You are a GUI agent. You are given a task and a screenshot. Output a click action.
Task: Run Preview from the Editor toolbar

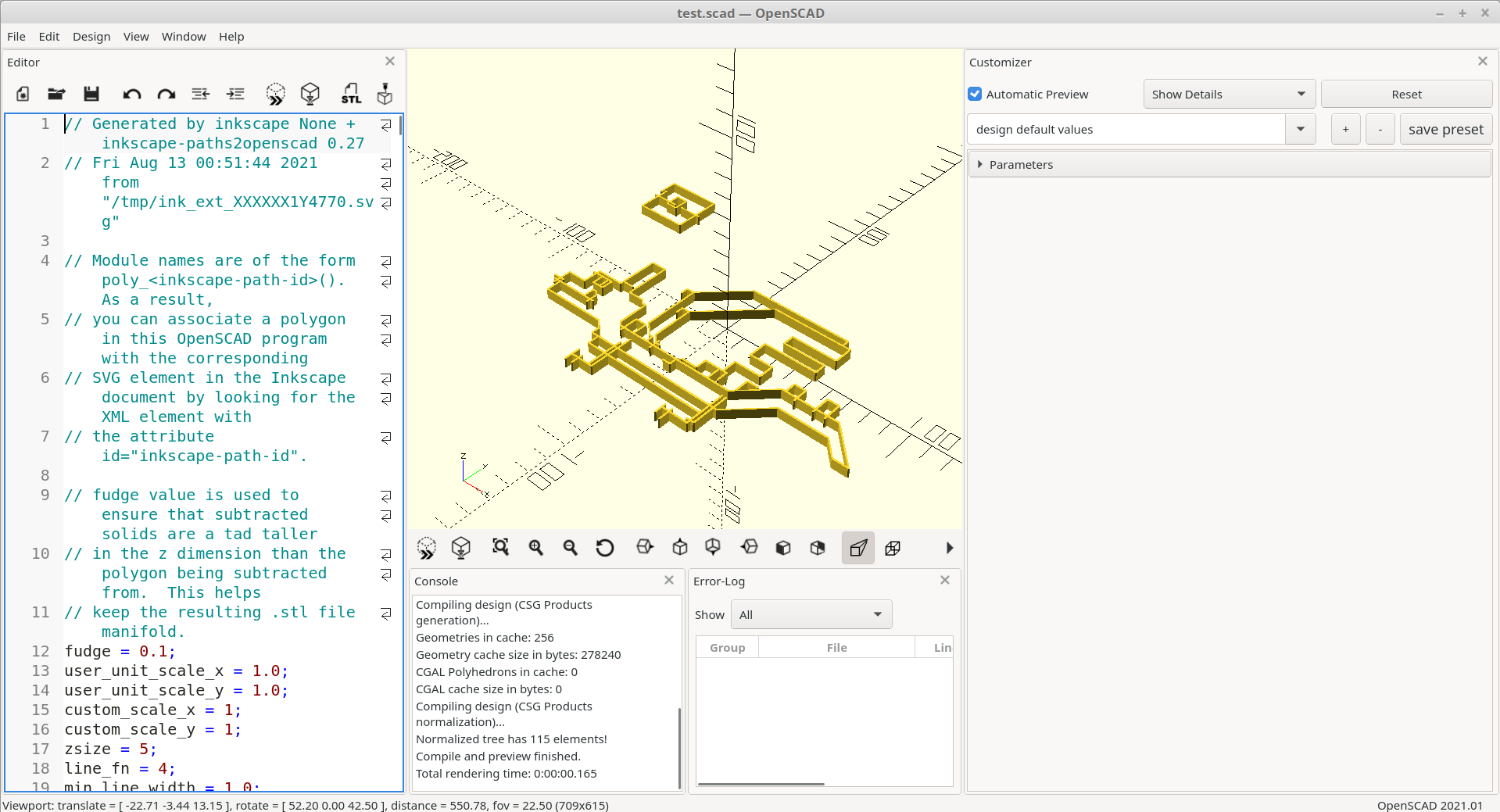[275, 94]
